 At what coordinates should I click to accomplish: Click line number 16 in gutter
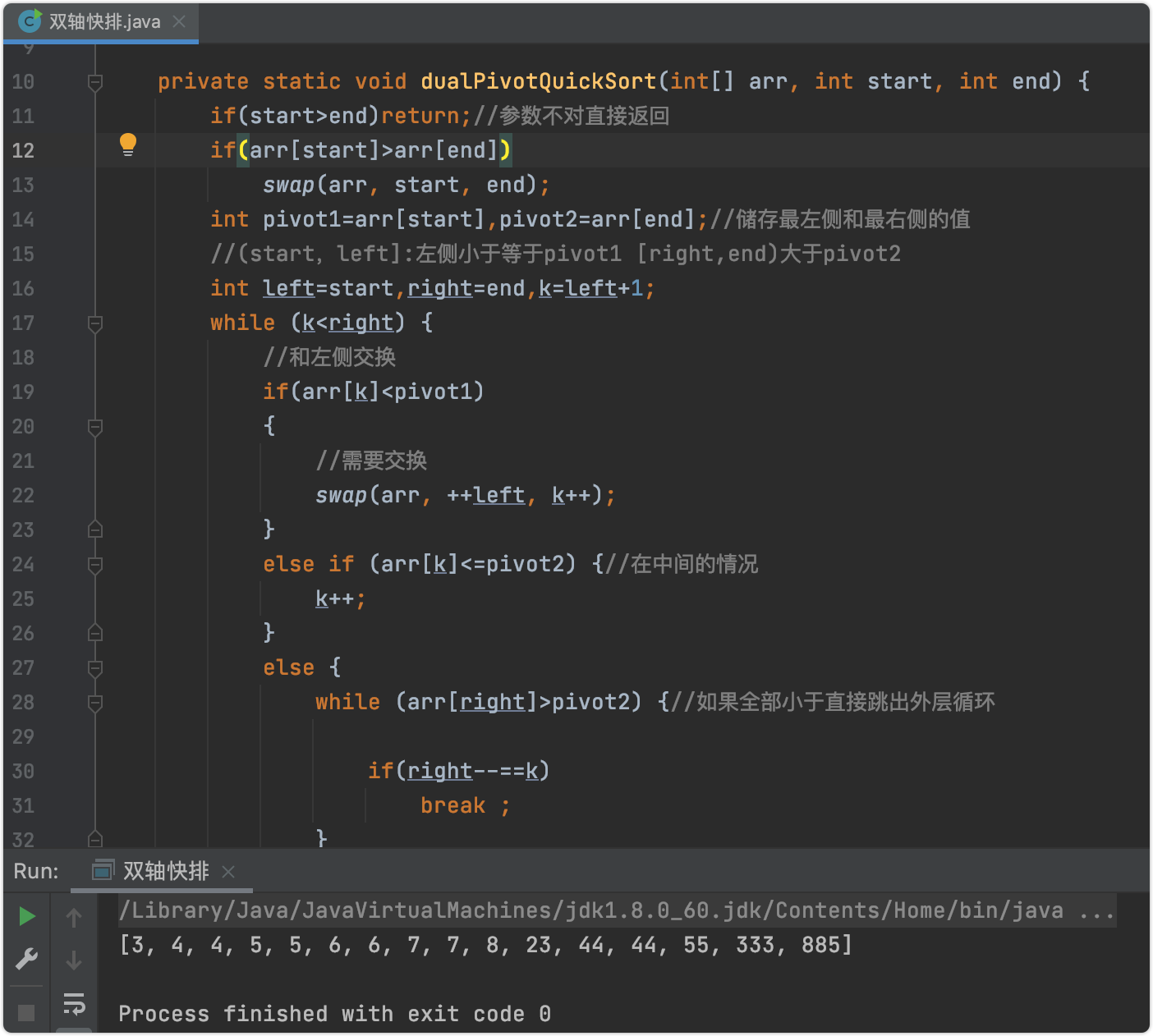pos(23,288)
